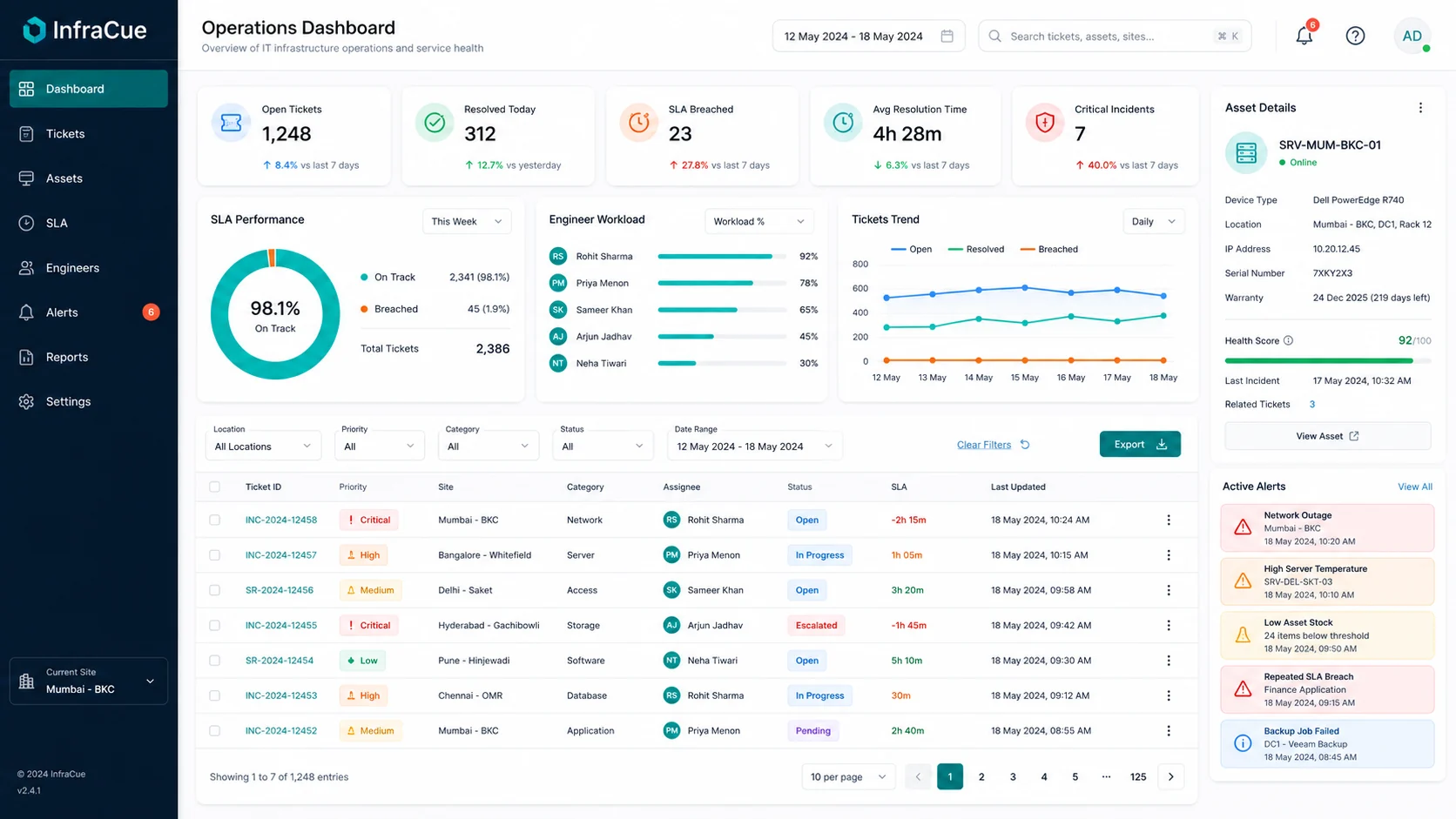Viewport: 1456px width, 819px height.
Task: Open the Daily trend dropdown
Action: pos(1153,221)
